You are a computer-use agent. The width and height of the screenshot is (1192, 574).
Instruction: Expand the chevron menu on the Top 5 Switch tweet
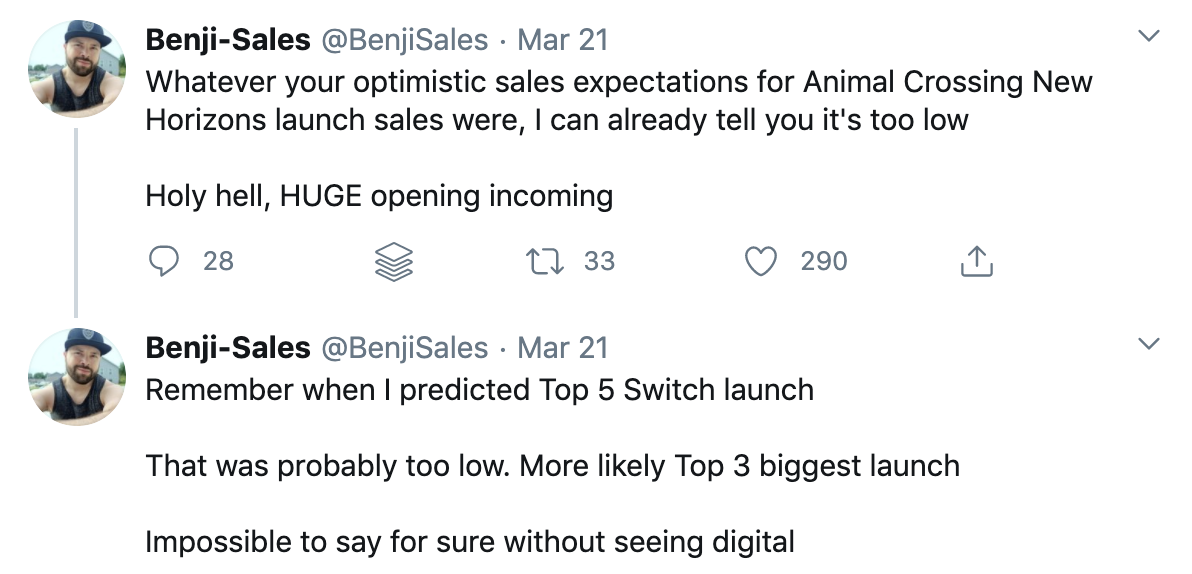tap(1150, 345)
